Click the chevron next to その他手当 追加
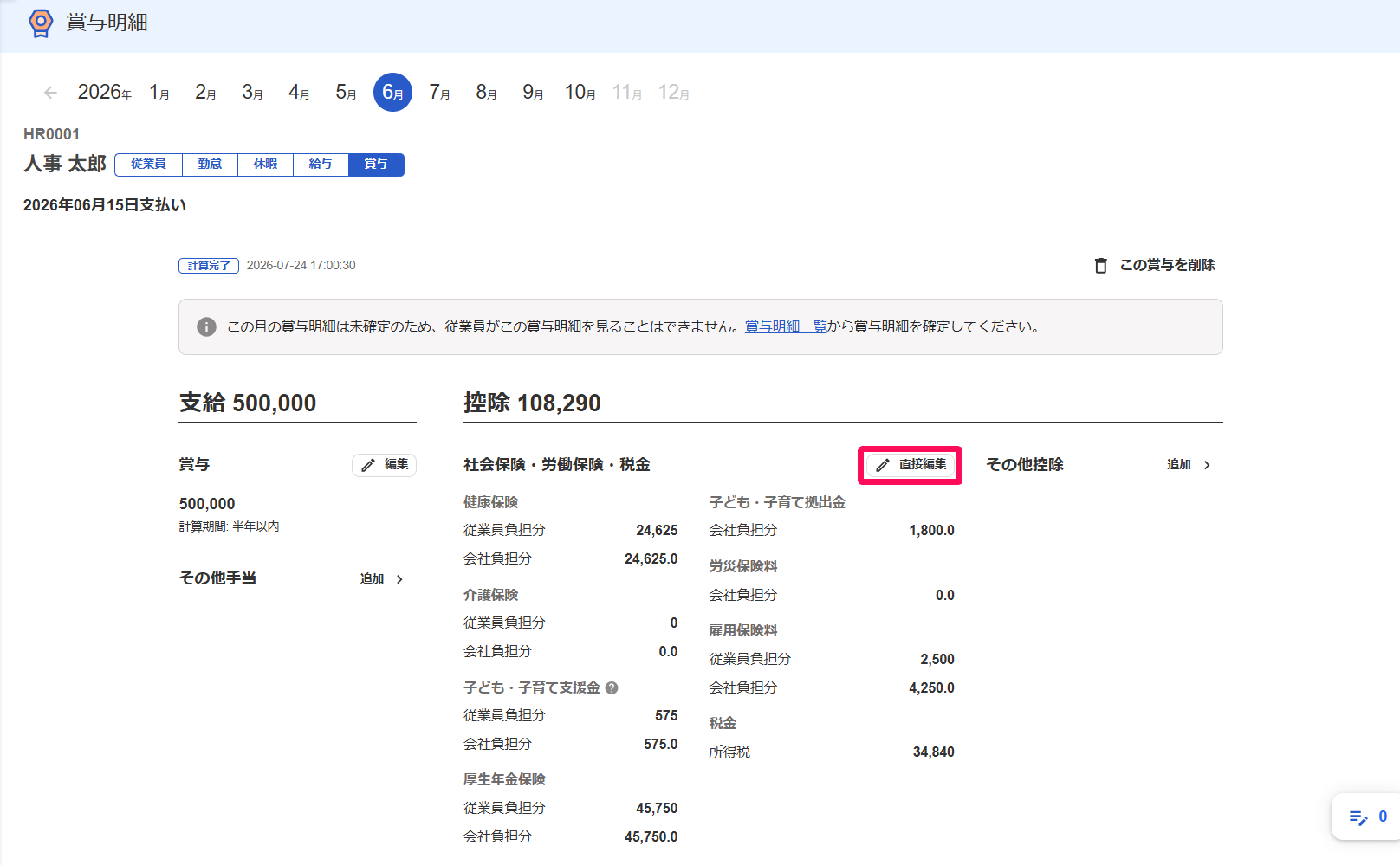The height and width of the screenshot is (865, 1400). [x=399, y=579]
